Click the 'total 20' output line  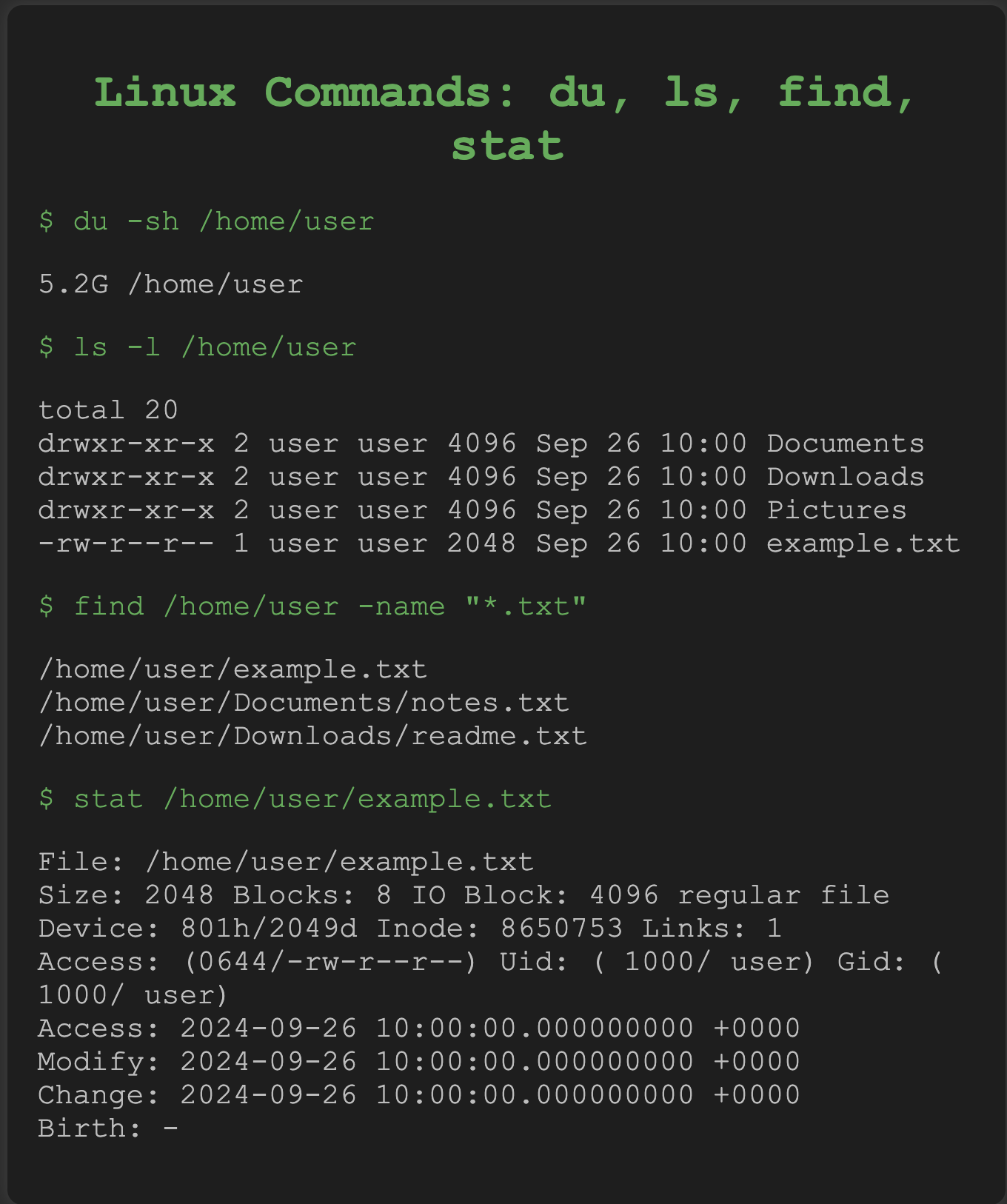pos(109,410)
